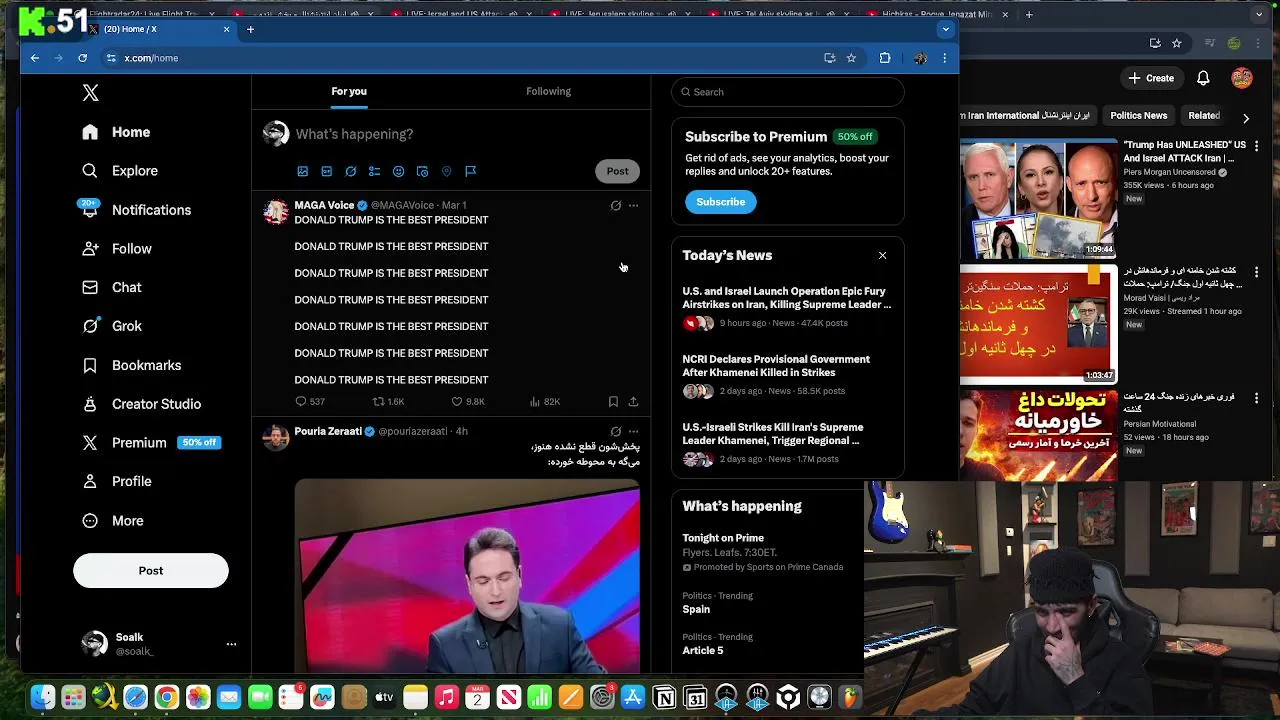This screenshot has height=720, width=1280.
Task: Open more options on Pouria Zeraati post
Action: tap(633, 432)
